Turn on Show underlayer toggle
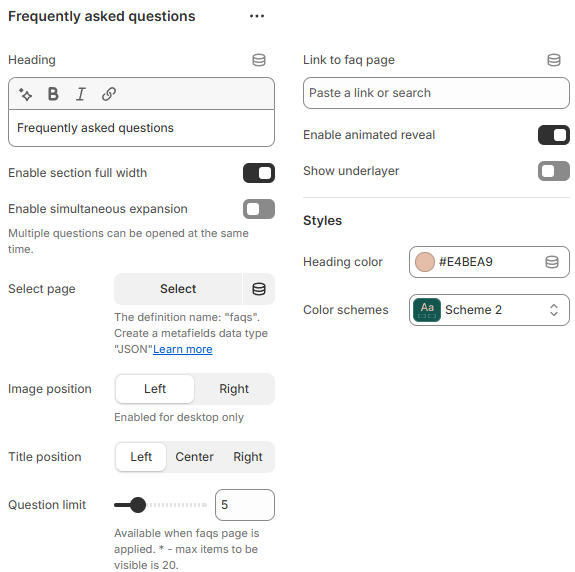 point(554,171)
